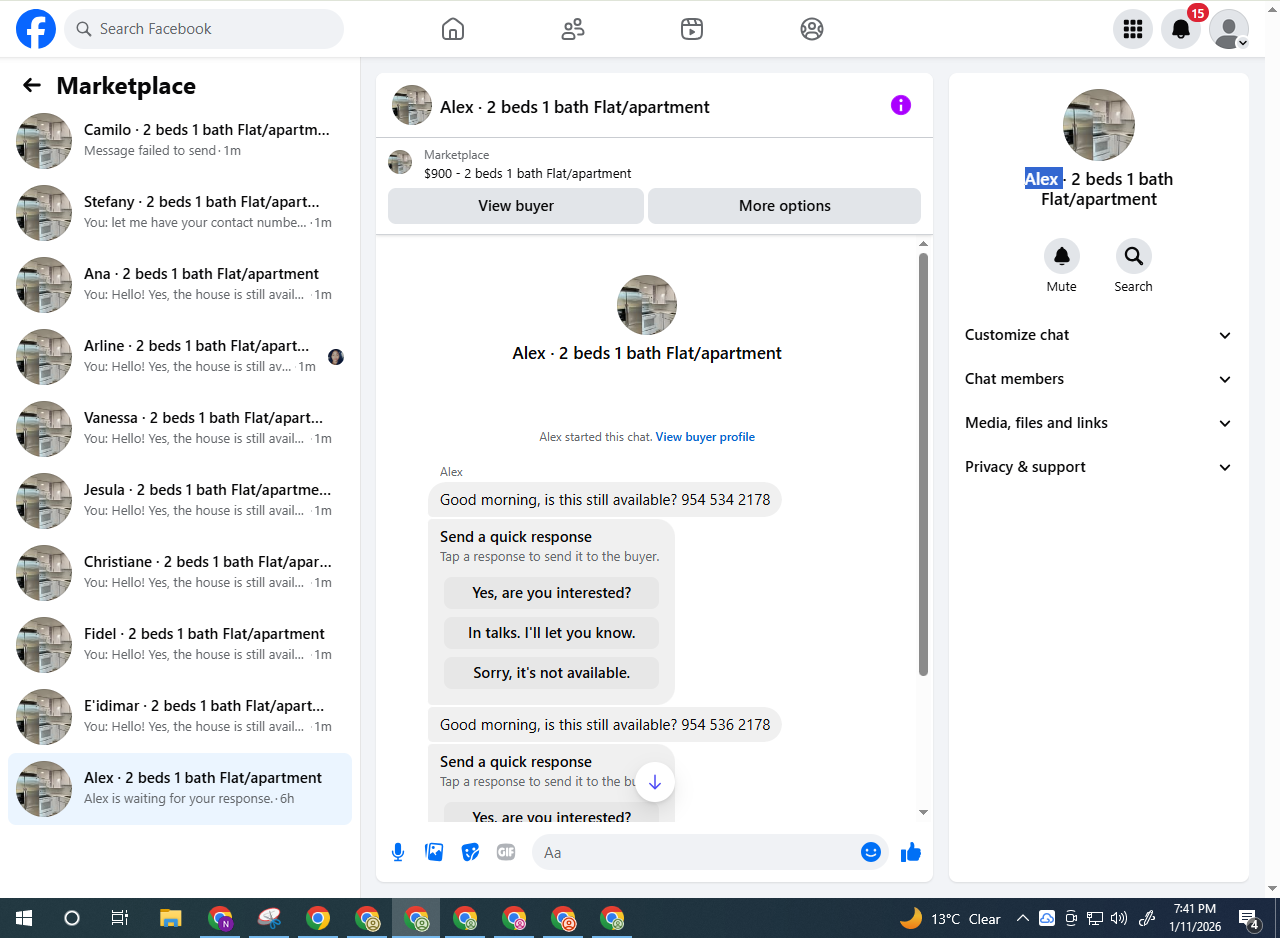1280x938 pixels.
Task: Send 'Sorry, it's not available.' response
Action: (552, 673)
